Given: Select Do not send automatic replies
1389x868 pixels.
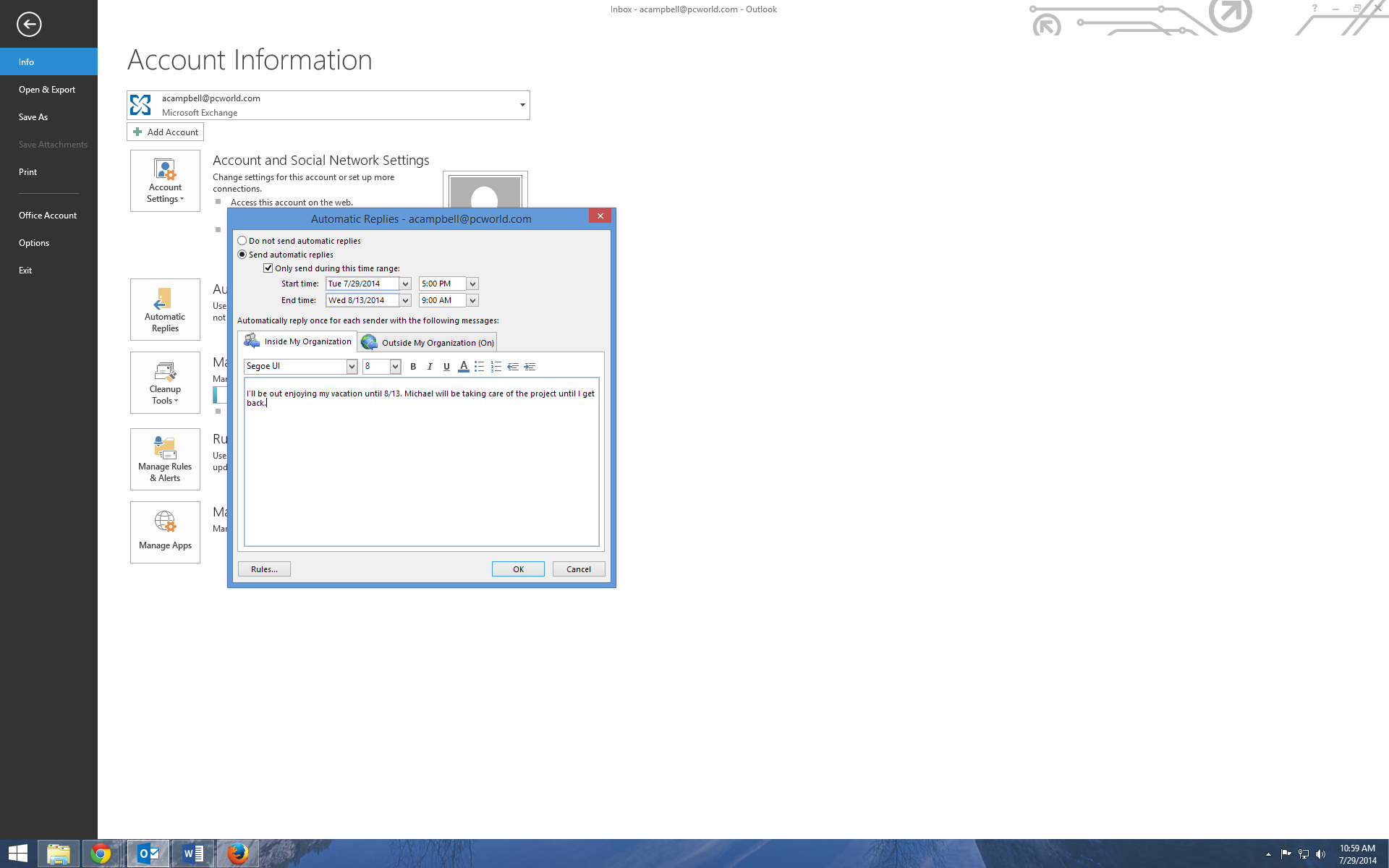Looking at the screenshot, I should point(242,240).
